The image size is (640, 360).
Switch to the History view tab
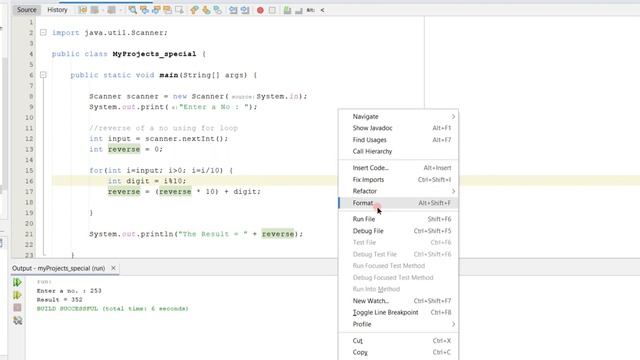coord(57,10)
